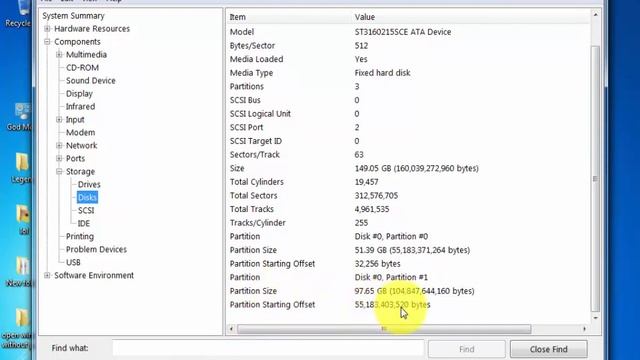This screenshot has height=360, width=640.
Task: Select the Total Cylinders row
Action: [x=408, y=182]
